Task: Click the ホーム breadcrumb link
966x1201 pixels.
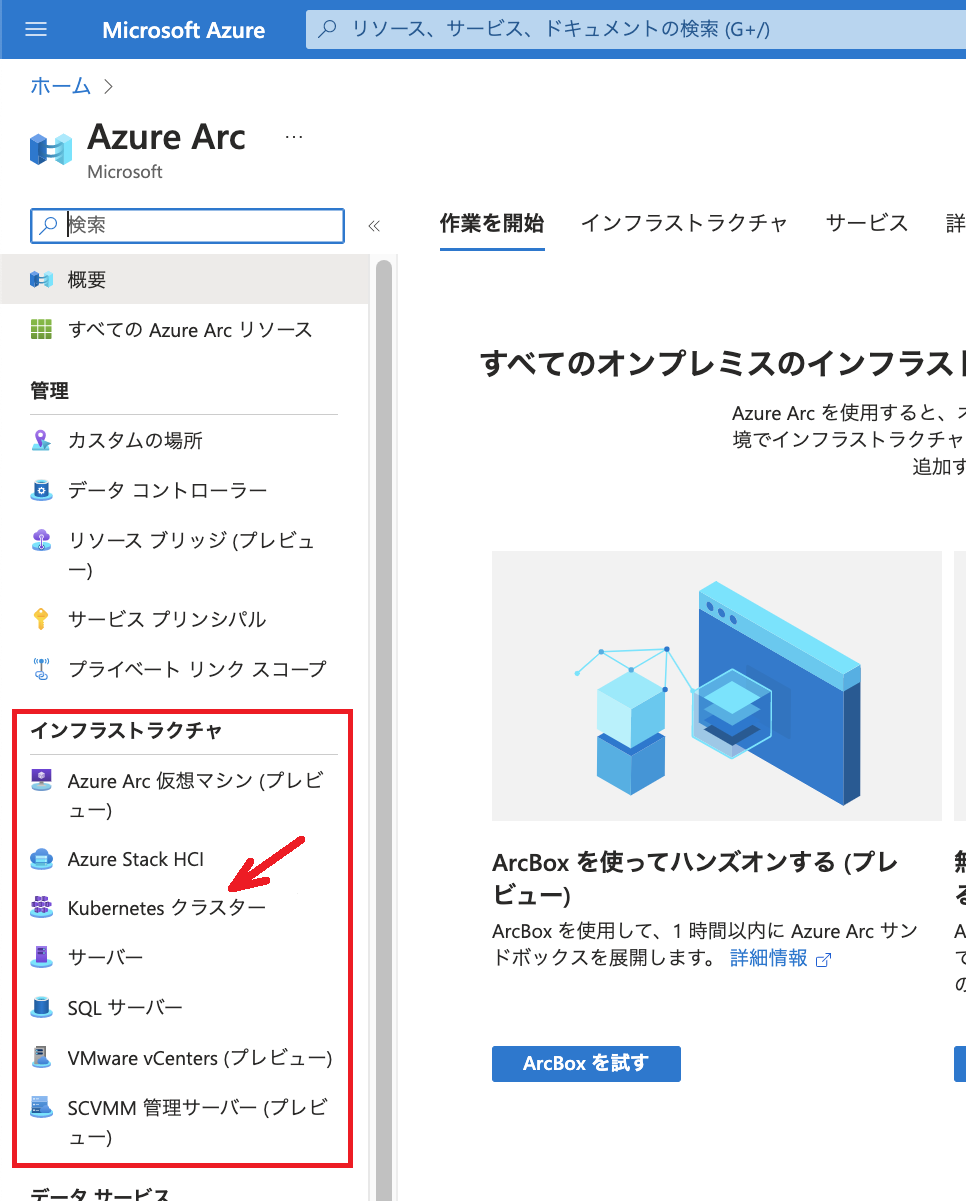Action: [60, 86]
